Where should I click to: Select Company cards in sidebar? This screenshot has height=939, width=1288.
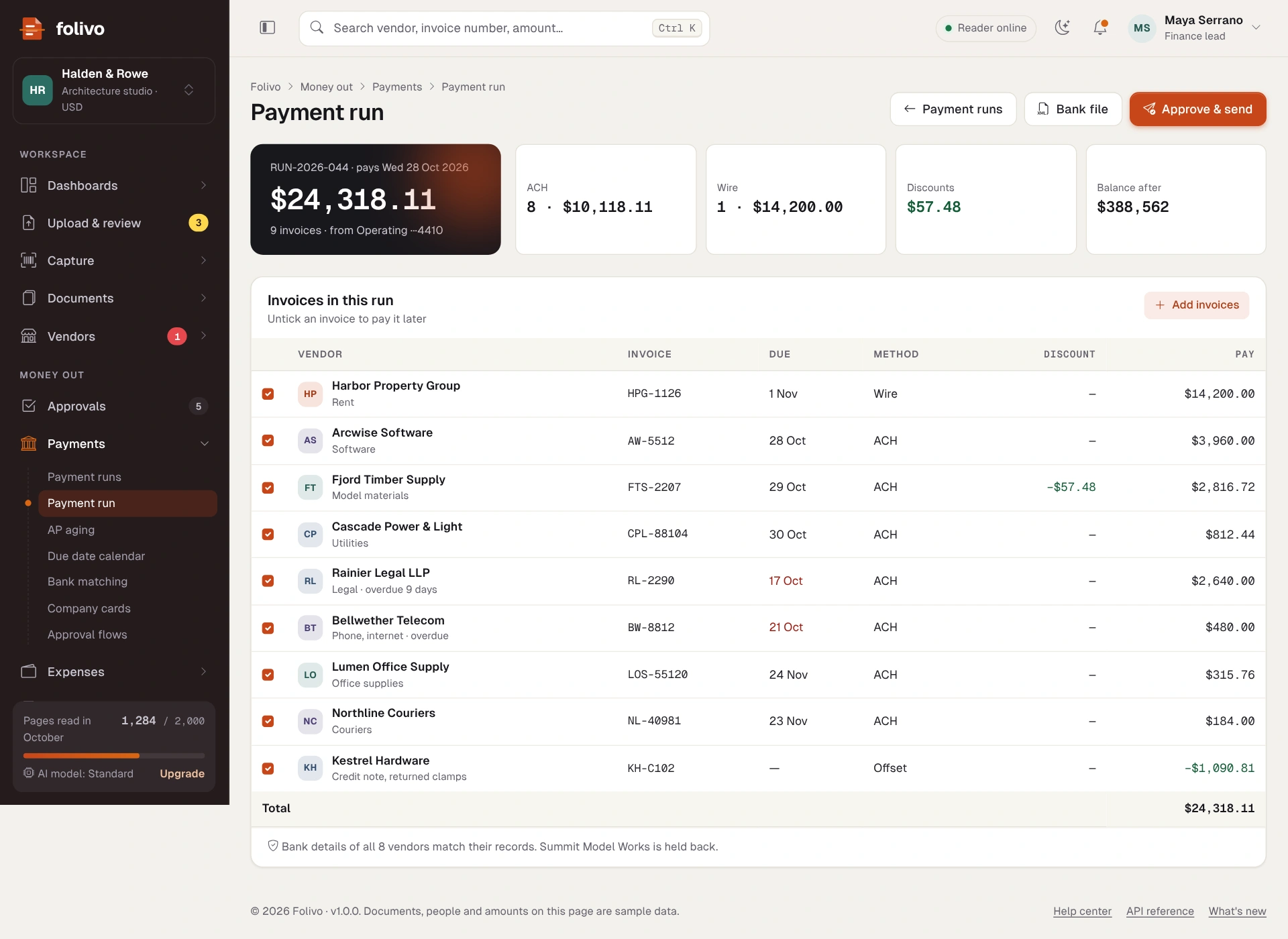[x=127, y=608]
